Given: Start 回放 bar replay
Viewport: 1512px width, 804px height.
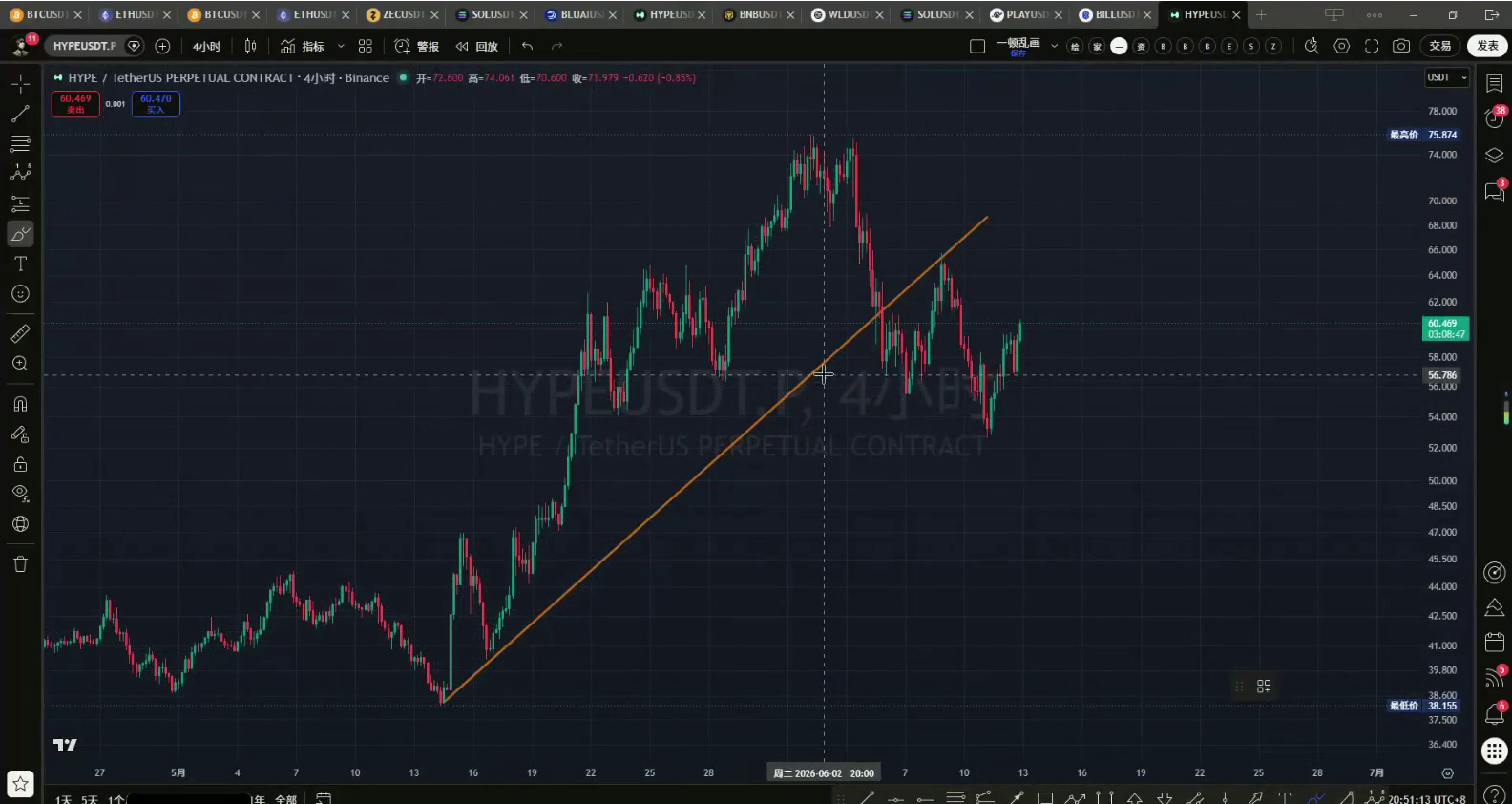Looking at the screenshot, I should coord(477,46).
